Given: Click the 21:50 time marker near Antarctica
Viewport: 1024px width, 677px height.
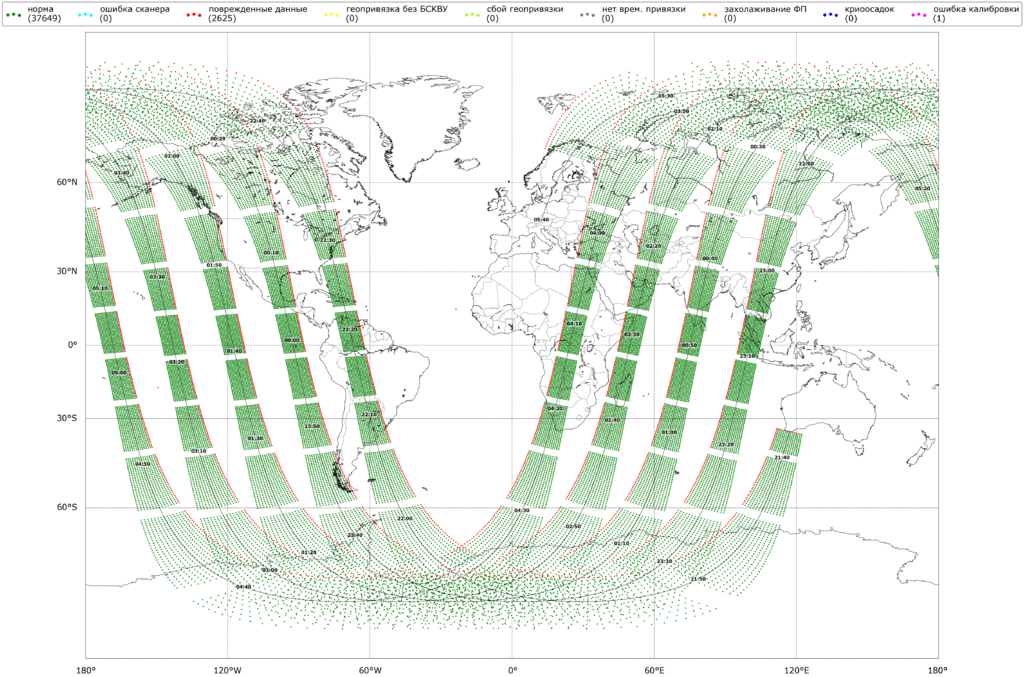Looking at the screenshot, I should [698, 579].
